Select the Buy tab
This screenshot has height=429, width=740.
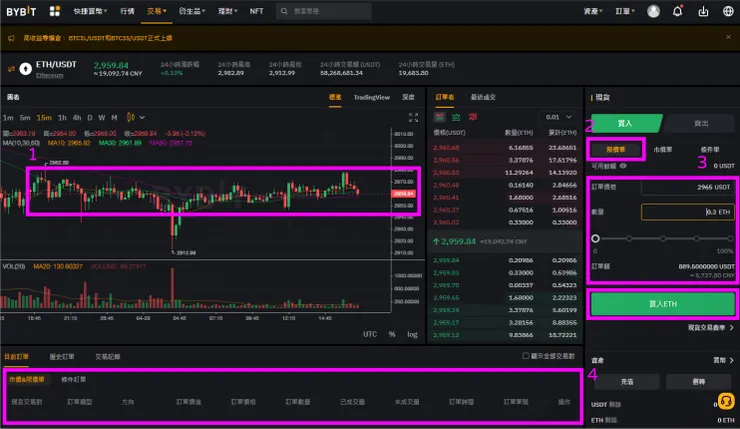pyautogui.click(x=626, y=123)
